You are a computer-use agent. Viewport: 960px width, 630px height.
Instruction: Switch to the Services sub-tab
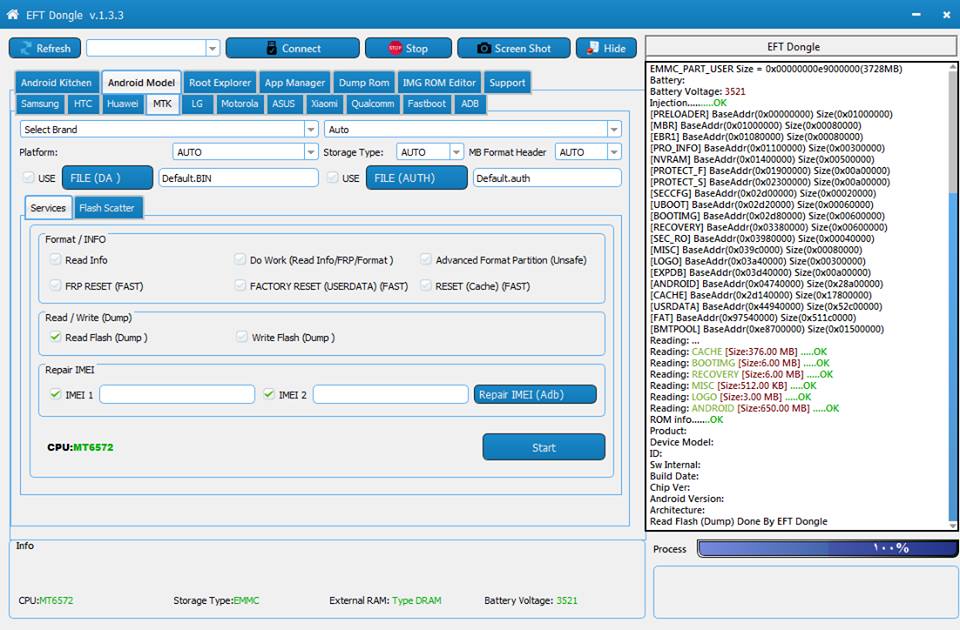pos(48,208)
